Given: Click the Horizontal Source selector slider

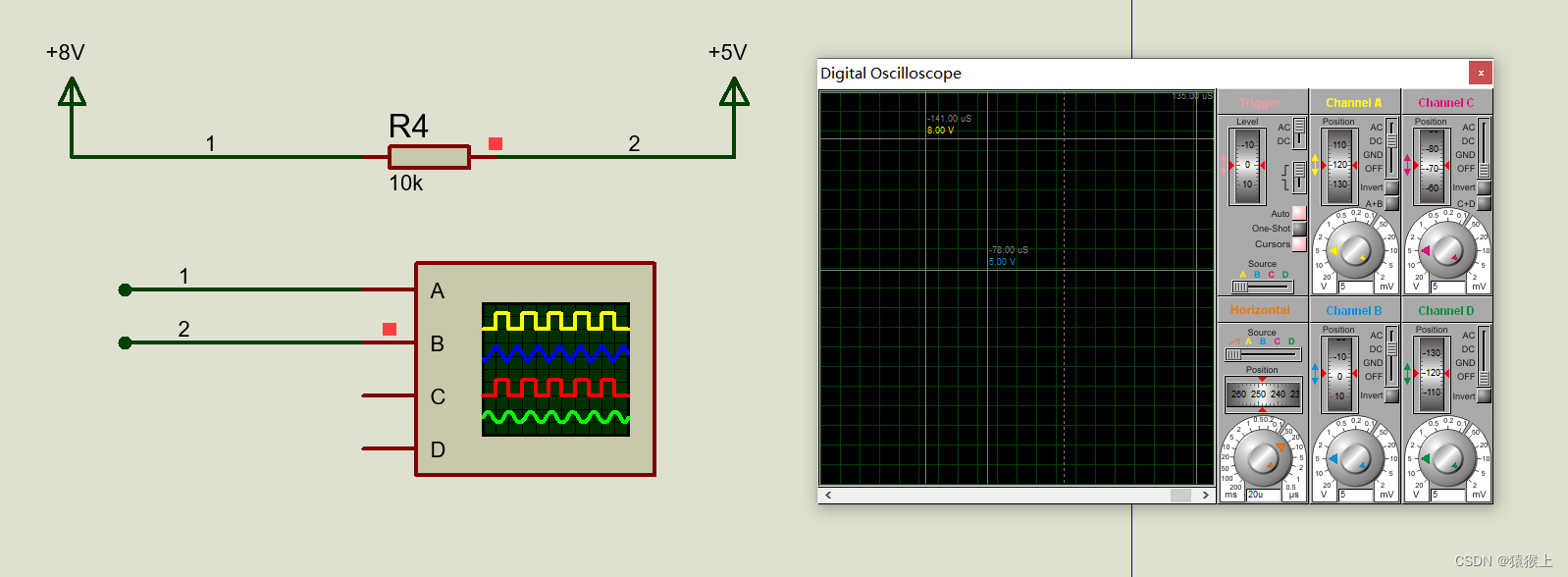Looking at the screenshot, I should pyautogui.click(x=1262, y=354).
